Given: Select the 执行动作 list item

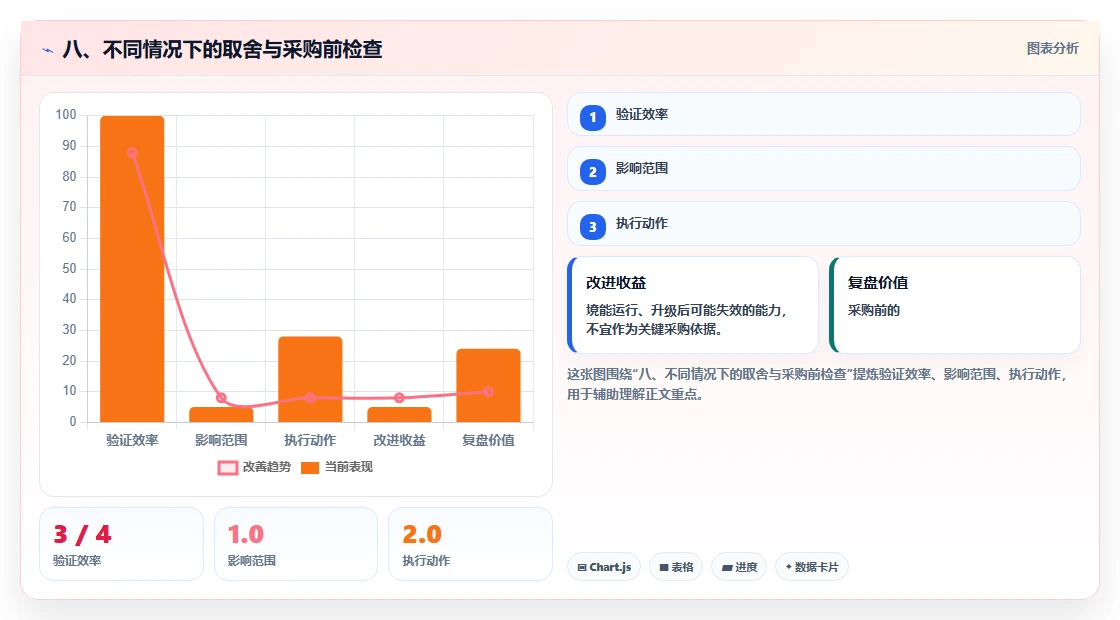Looking at the screenshot, I should click(x=824, y=224).
